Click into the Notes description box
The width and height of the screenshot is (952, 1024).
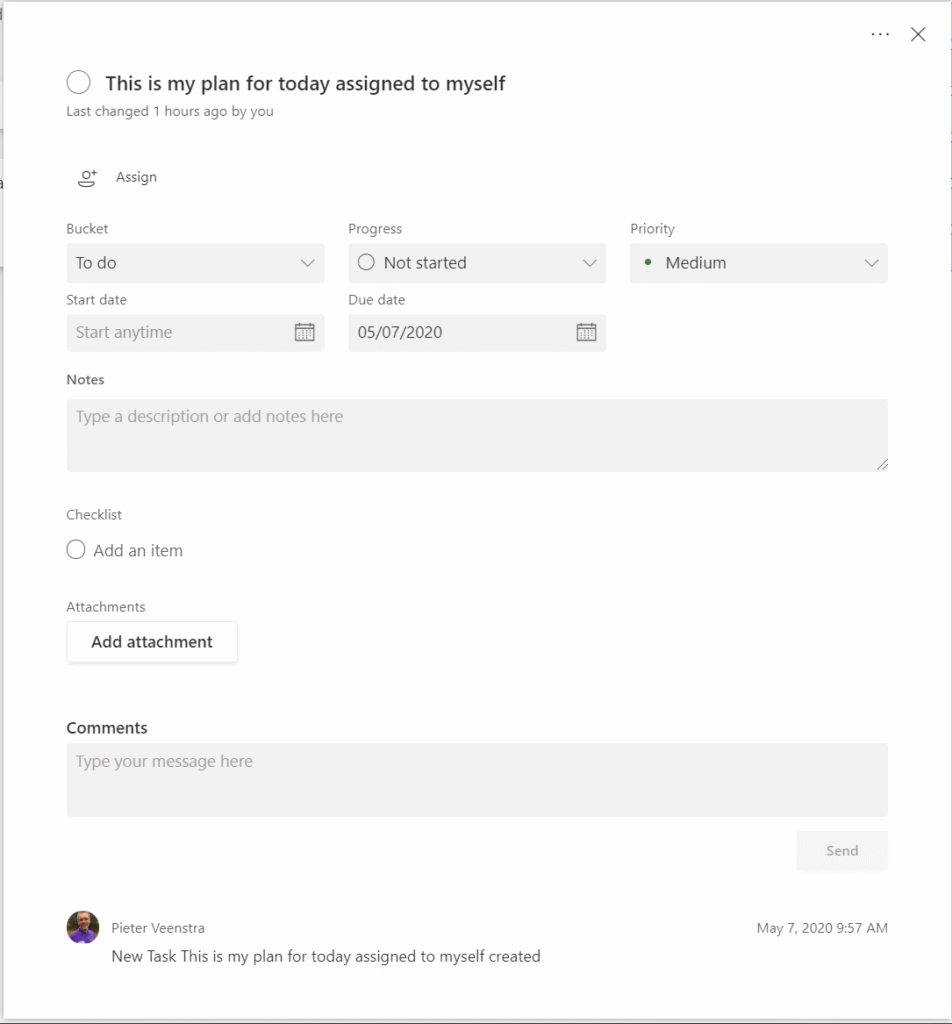pyautogui.click(x=477, y=436)
